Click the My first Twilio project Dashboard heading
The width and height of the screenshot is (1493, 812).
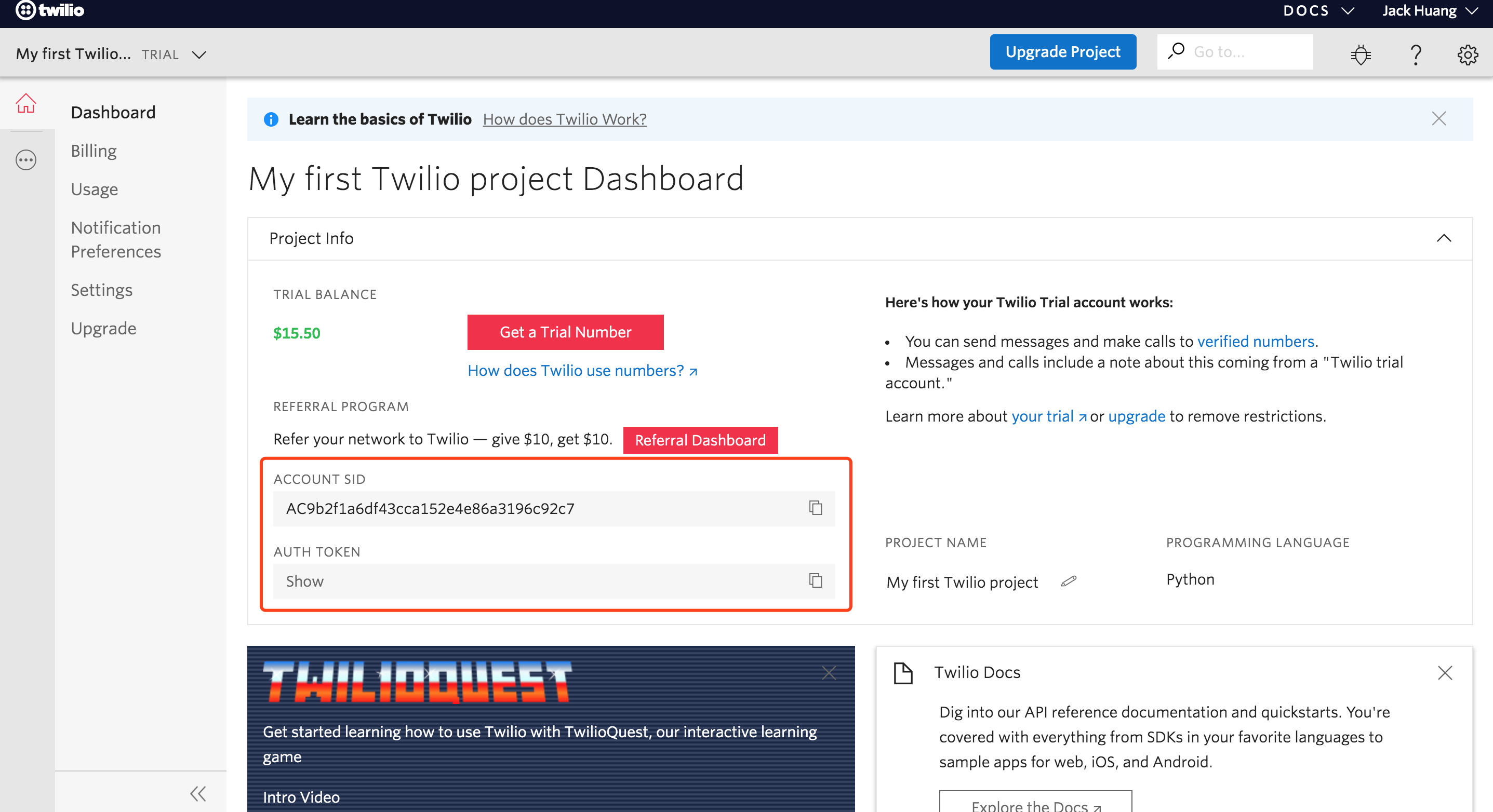coord(496,179)
